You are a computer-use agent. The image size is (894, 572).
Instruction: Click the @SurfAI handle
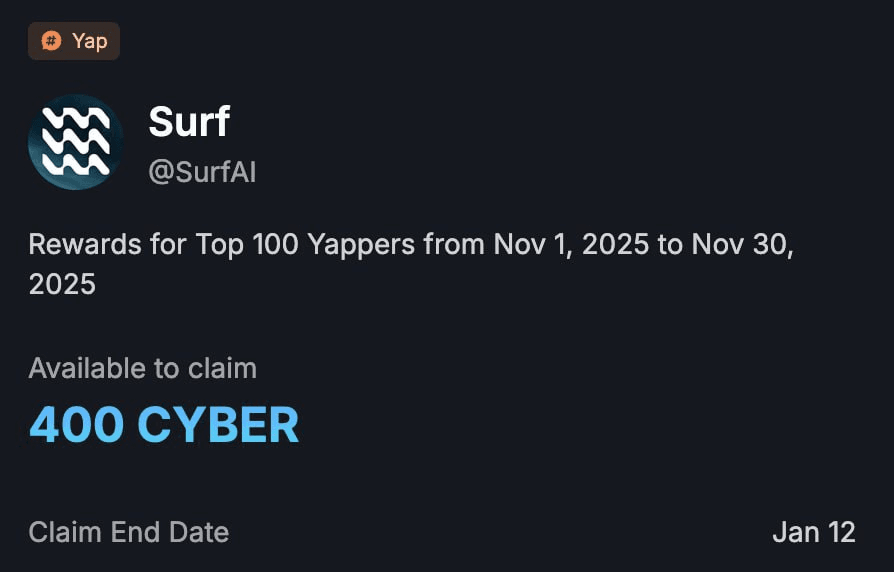pos(202,172)
